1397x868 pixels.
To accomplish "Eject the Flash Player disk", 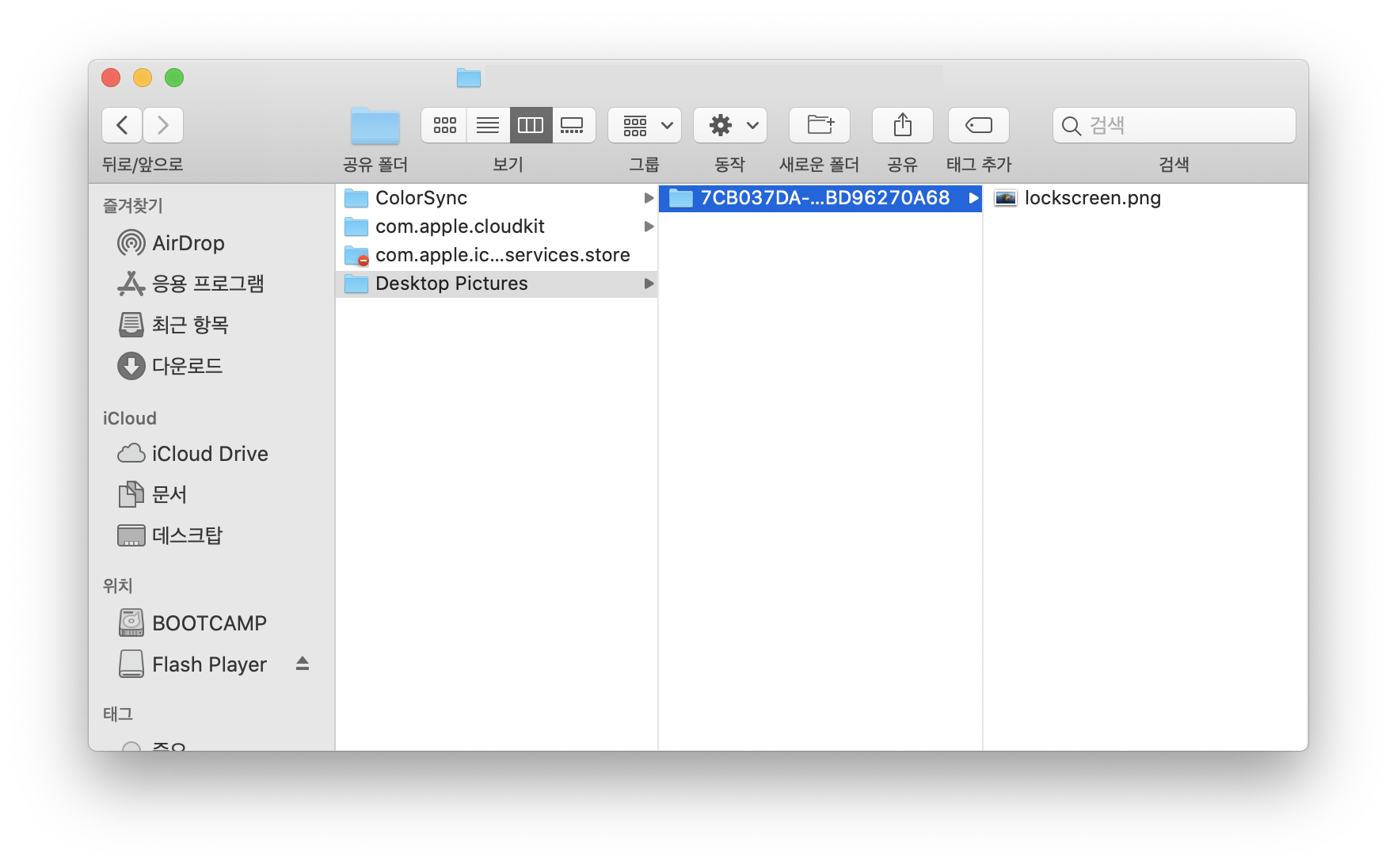I will (302, 664).
